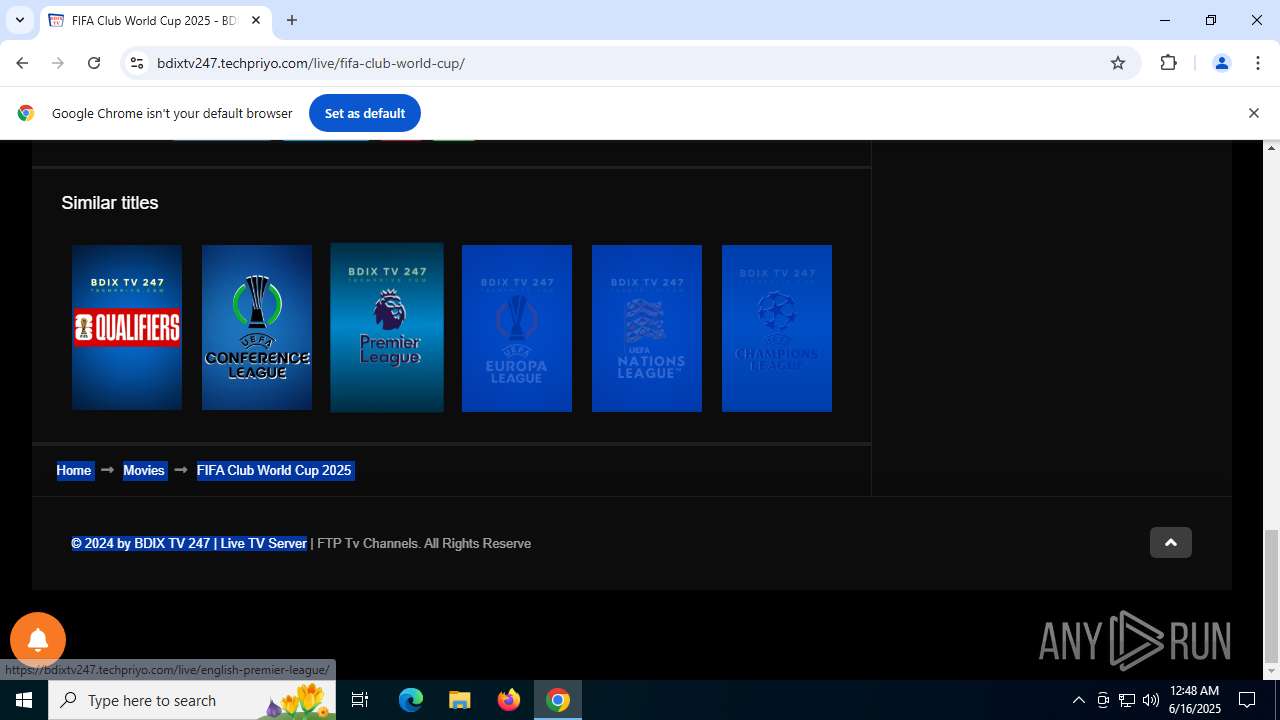The image size is (1280, 720).
Task: Open the Chrome profile menu
Action: pos(1221,63)
